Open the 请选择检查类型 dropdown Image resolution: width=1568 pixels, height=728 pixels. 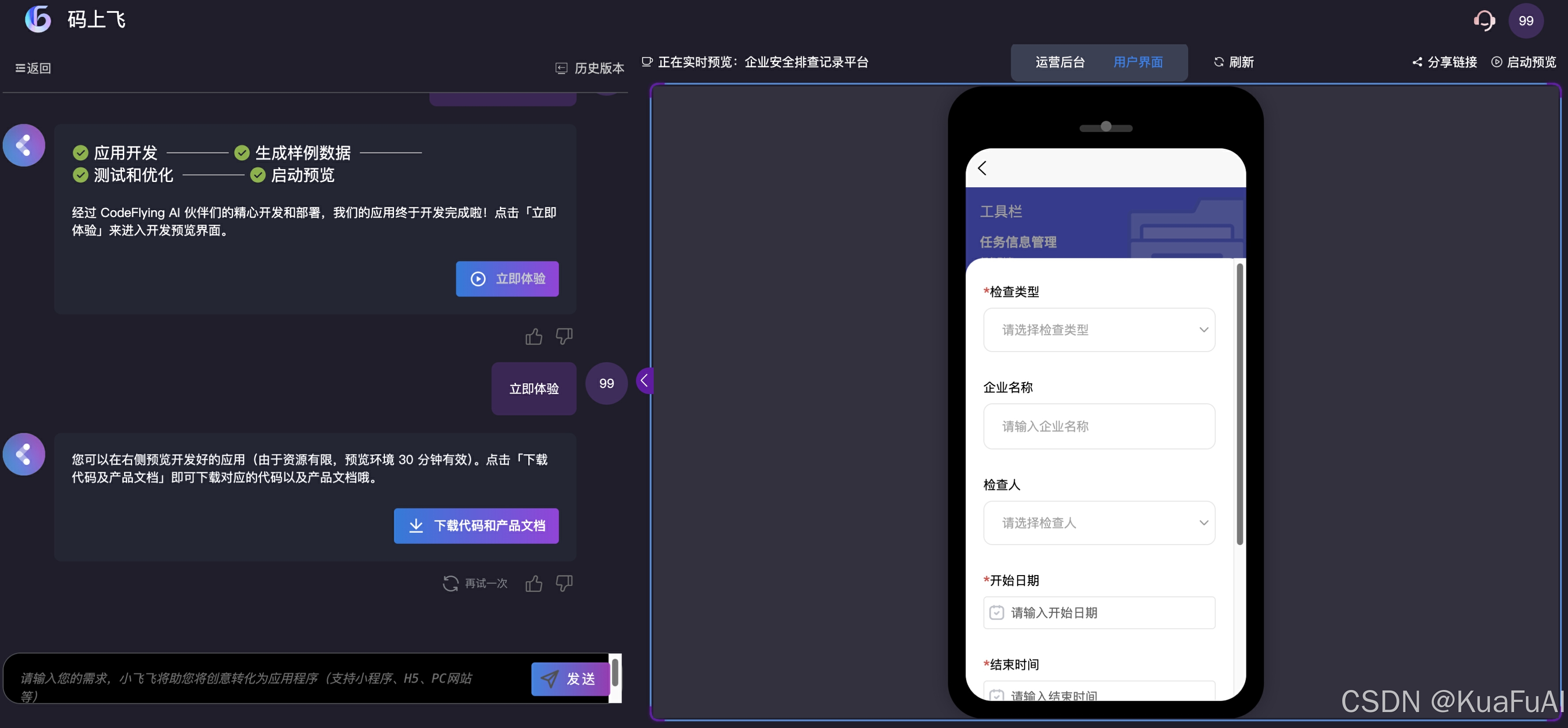(1098, 330)
